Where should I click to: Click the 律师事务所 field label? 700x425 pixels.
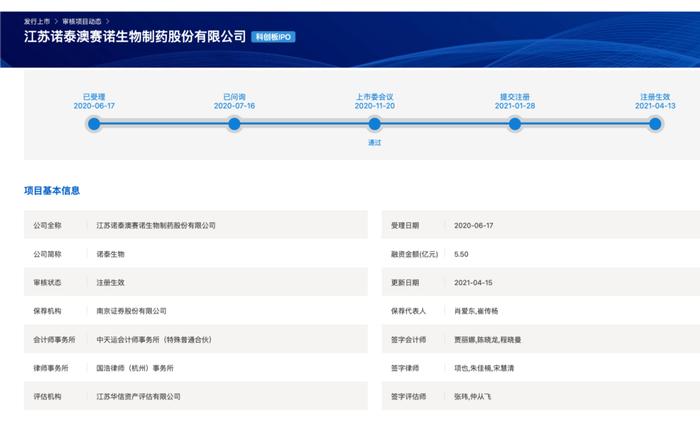(51, 368)
